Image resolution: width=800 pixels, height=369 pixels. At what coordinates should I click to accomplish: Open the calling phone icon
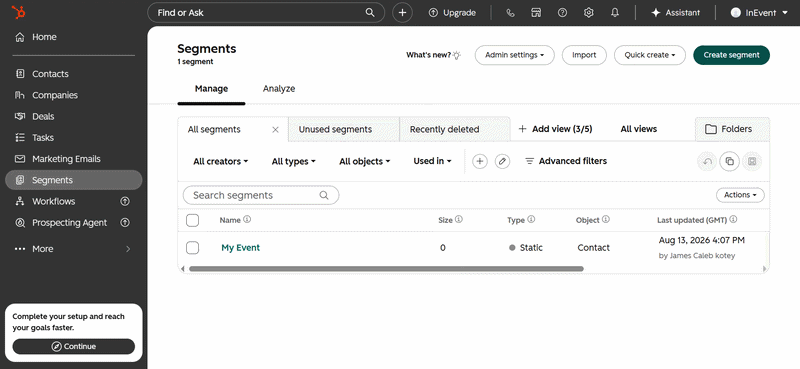tap(510, 13)
